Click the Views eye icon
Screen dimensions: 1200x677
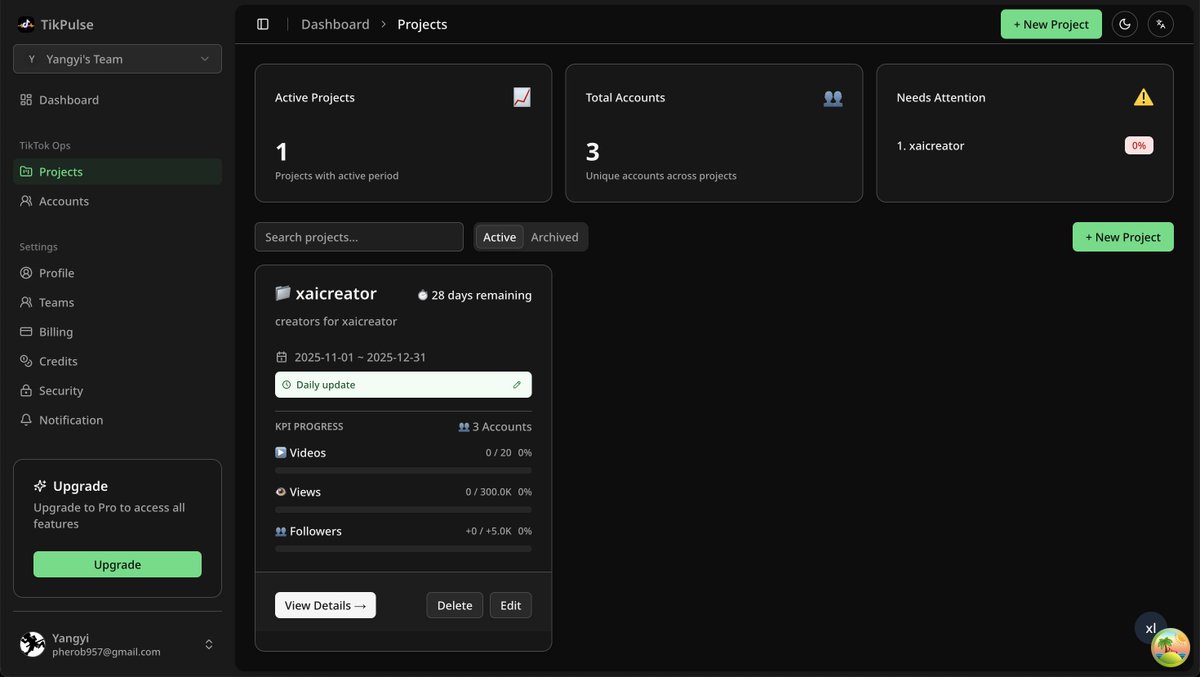[281, 492]
